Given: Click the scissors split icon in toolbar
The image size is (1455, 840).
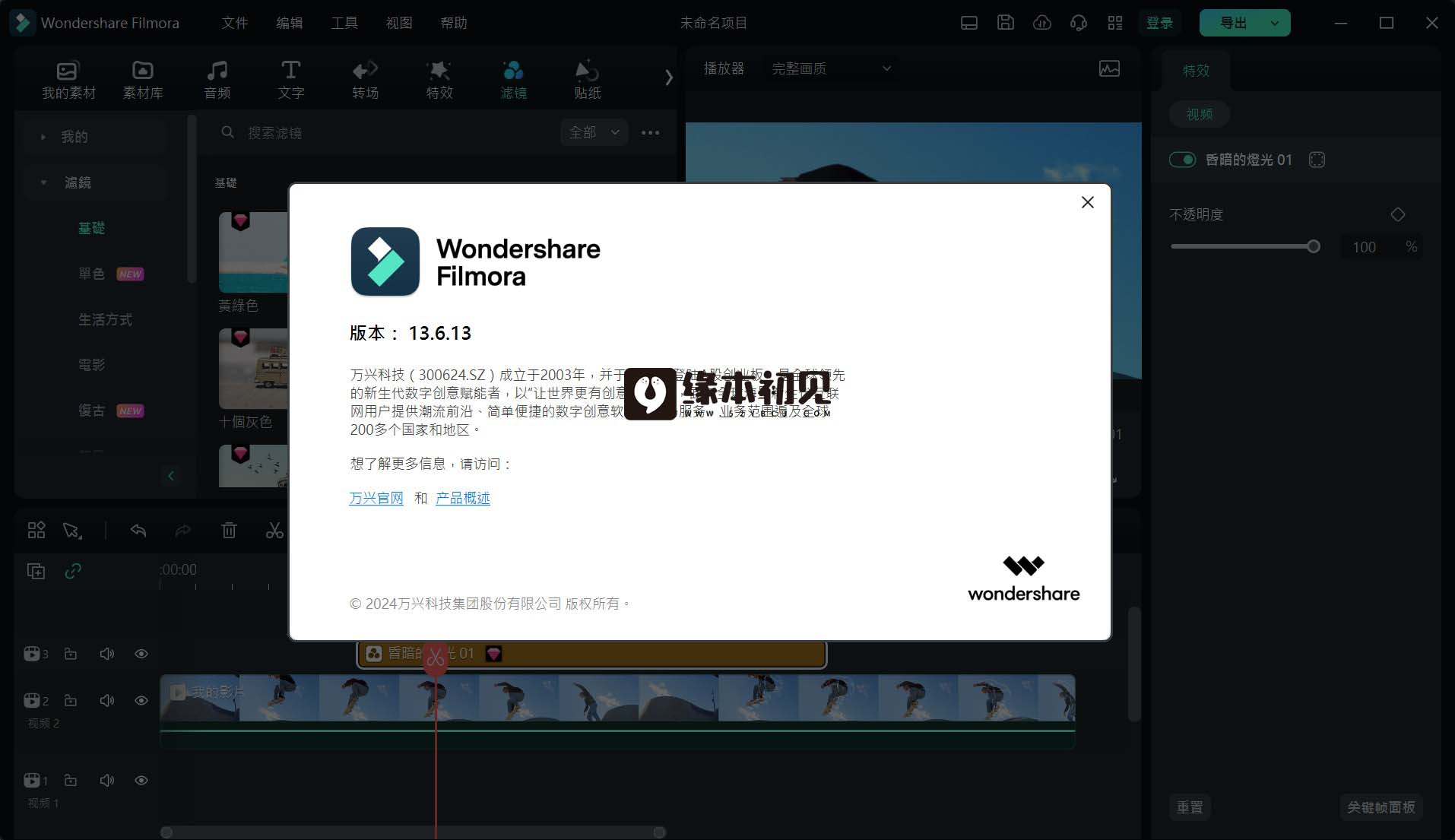Looking at the screenshot, I should pos(274,530).
